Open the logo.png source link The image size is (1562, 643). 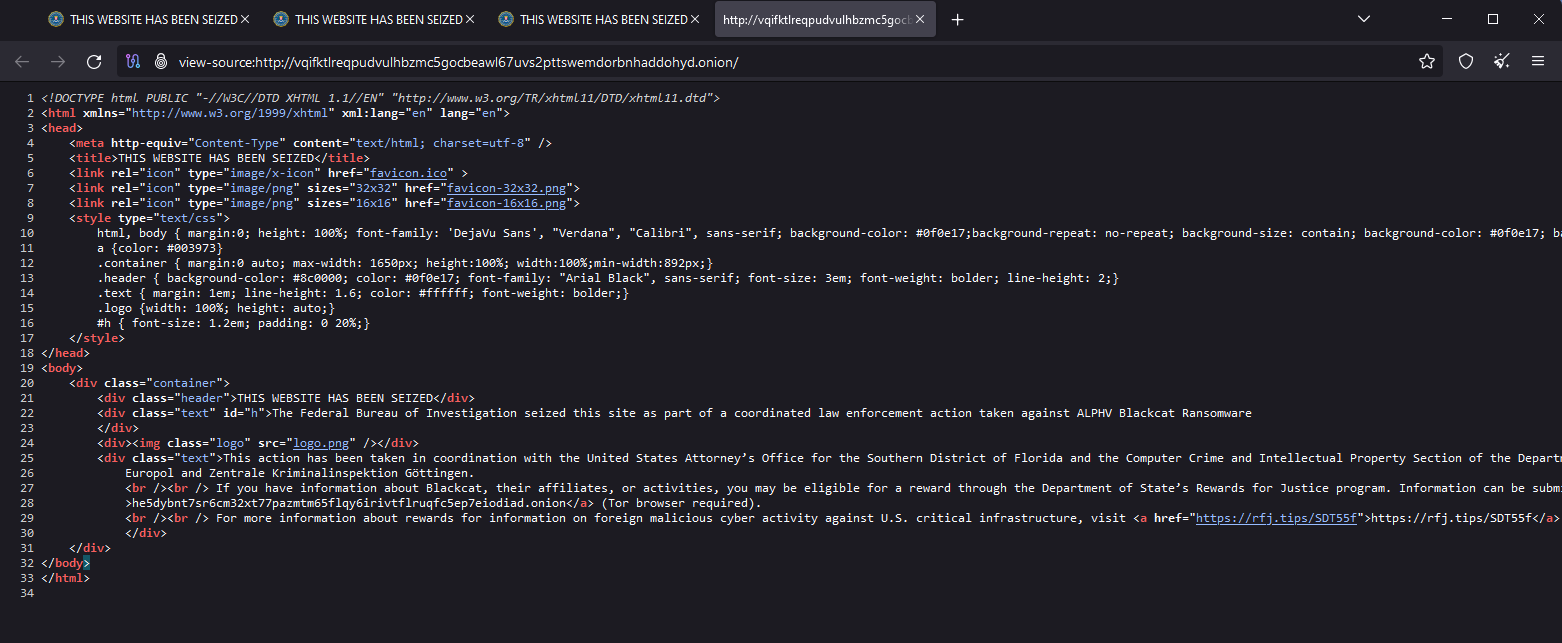321,443
